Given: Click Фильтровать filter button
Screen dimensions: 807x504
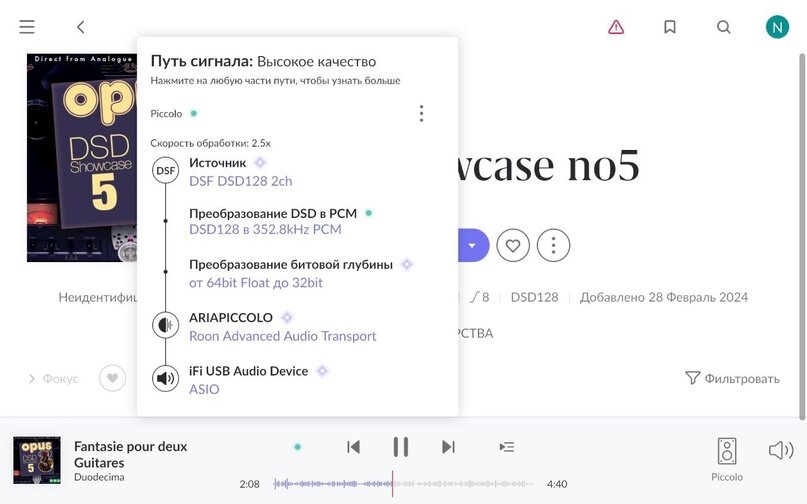Looking at the screenshot, I should click(732, 378).
